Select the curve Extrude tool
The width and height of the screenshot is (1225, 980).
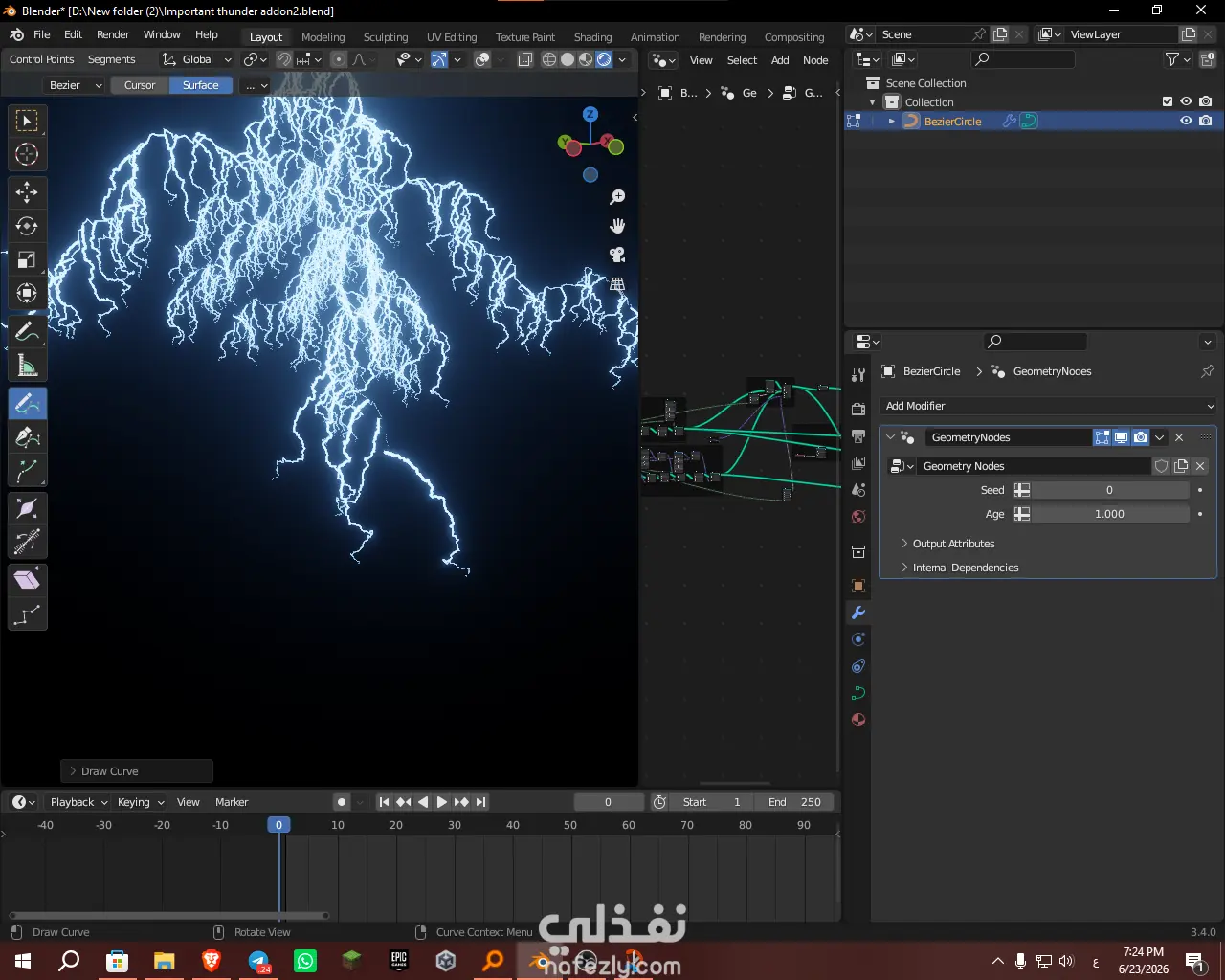(x=27, y=471)
